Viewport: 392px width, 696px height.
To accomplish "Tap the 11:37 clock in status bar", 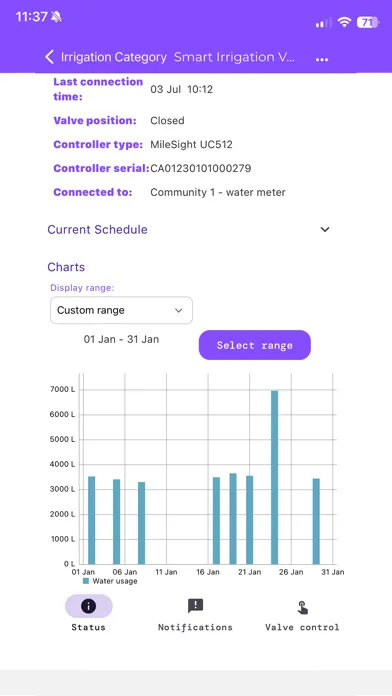I will [x=32, y=17].
